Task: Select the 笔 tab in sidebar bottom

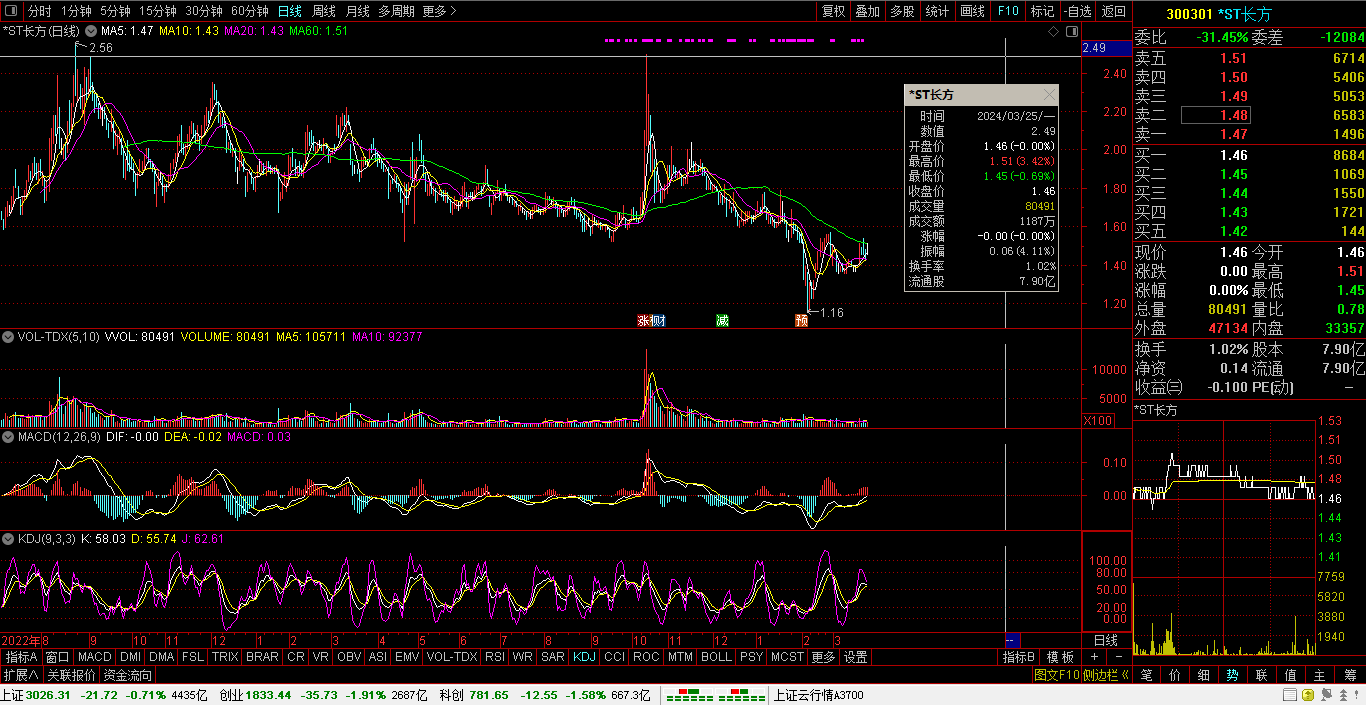Action: 1146,676
